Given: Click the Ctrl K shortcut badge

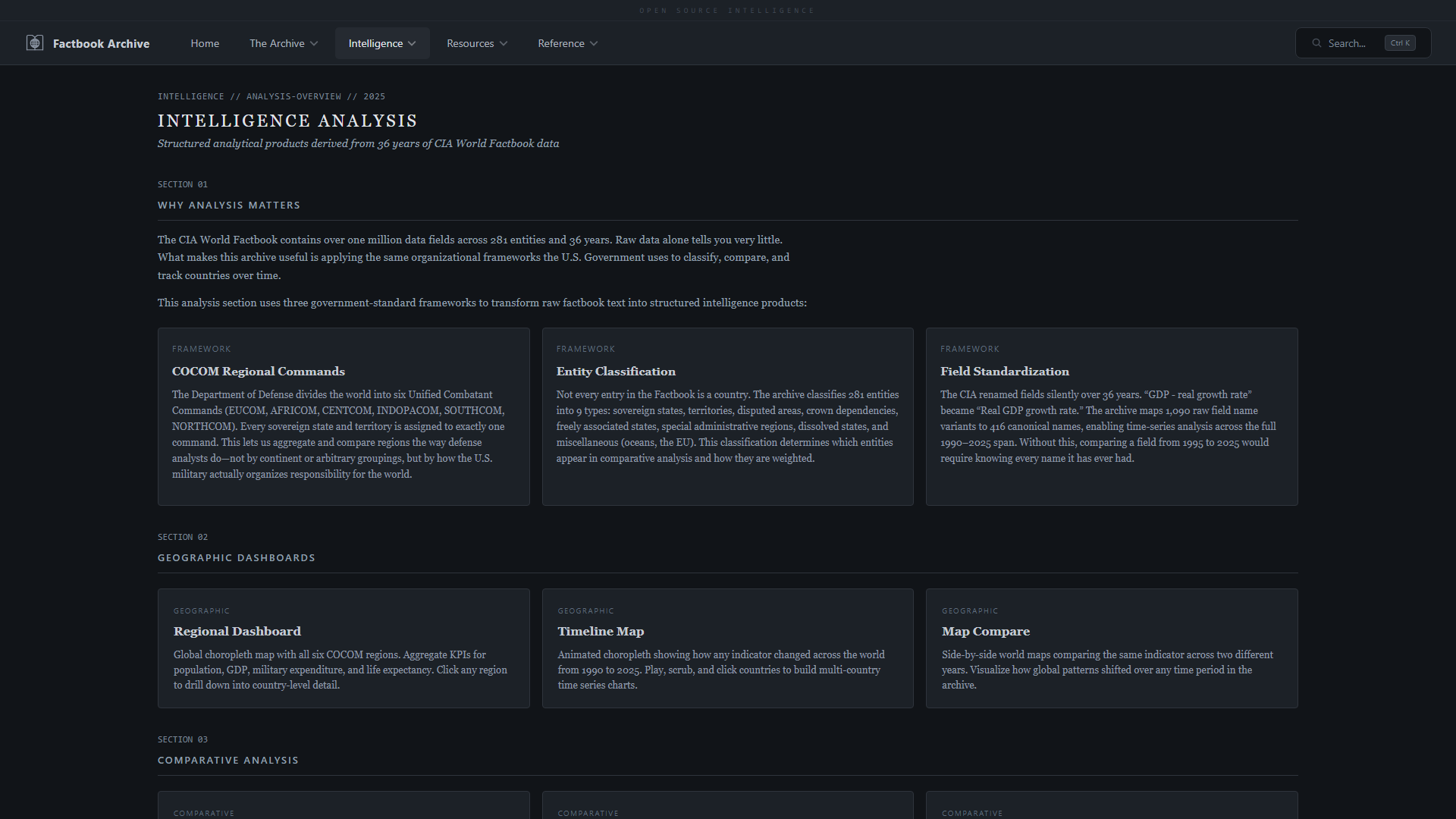Looking at the screenshot, I should (x=1399, y=43).
